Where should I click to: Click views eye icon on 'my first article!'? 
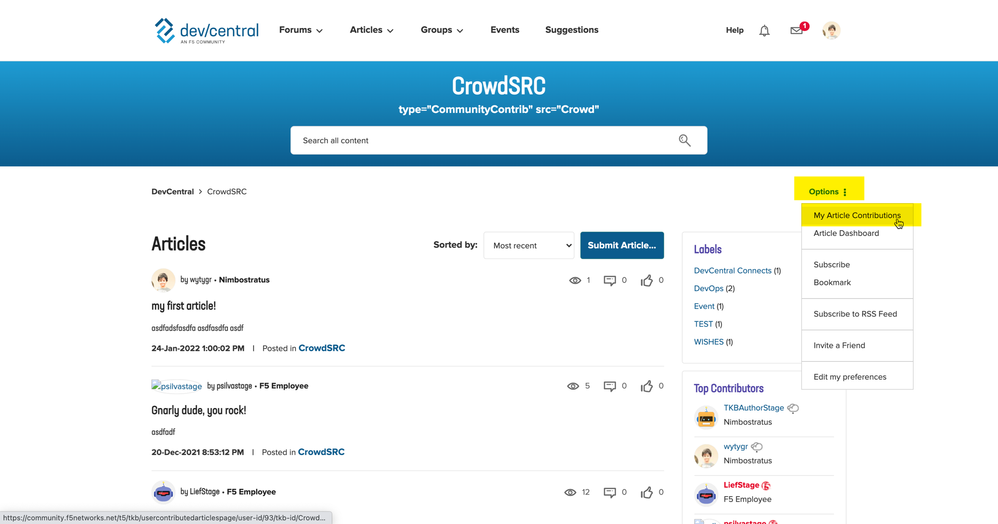pyautogui.click(x=575, y=280)
